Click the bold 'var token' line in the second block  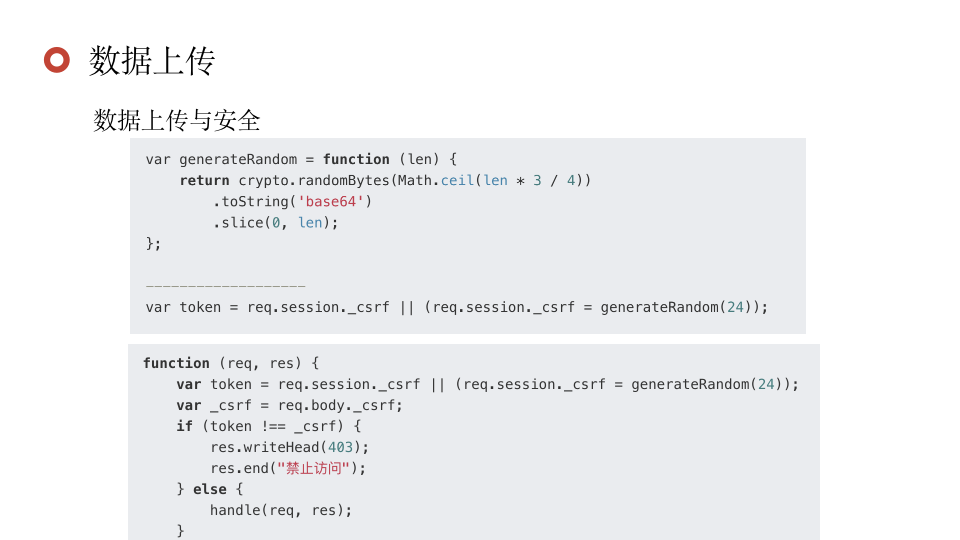coord(487,384)
